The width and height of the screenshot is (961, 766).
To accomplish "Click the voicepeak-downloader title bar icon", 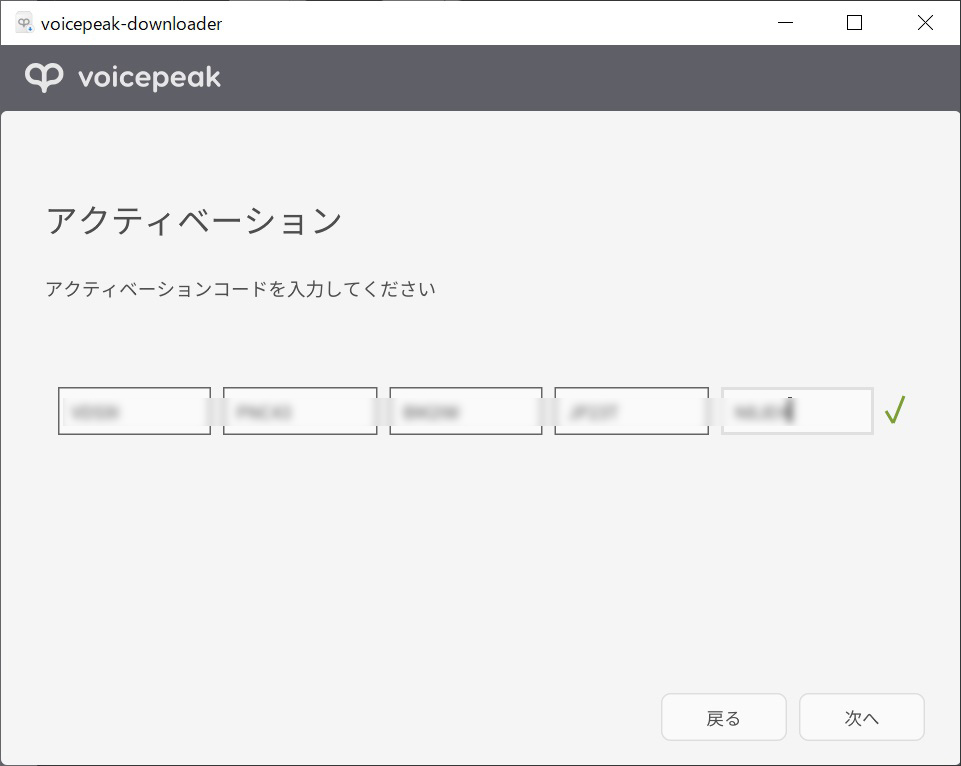I will pos(24,23).
